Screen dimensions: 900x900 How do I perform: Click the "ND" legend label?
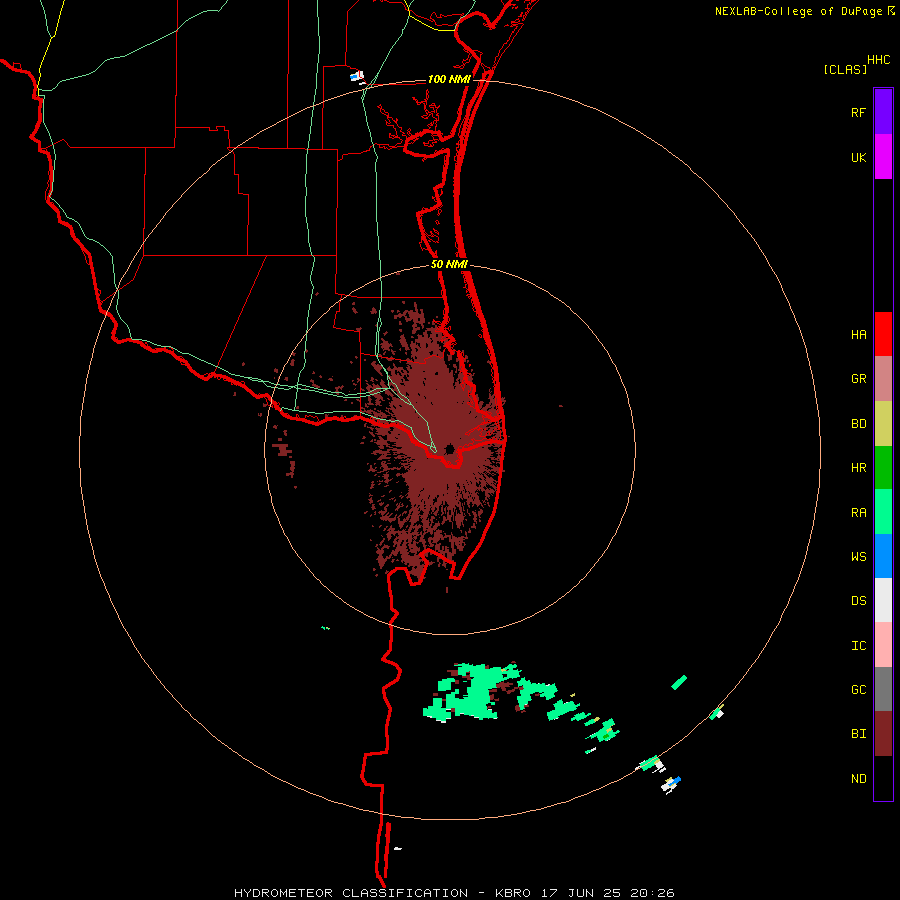858,779
